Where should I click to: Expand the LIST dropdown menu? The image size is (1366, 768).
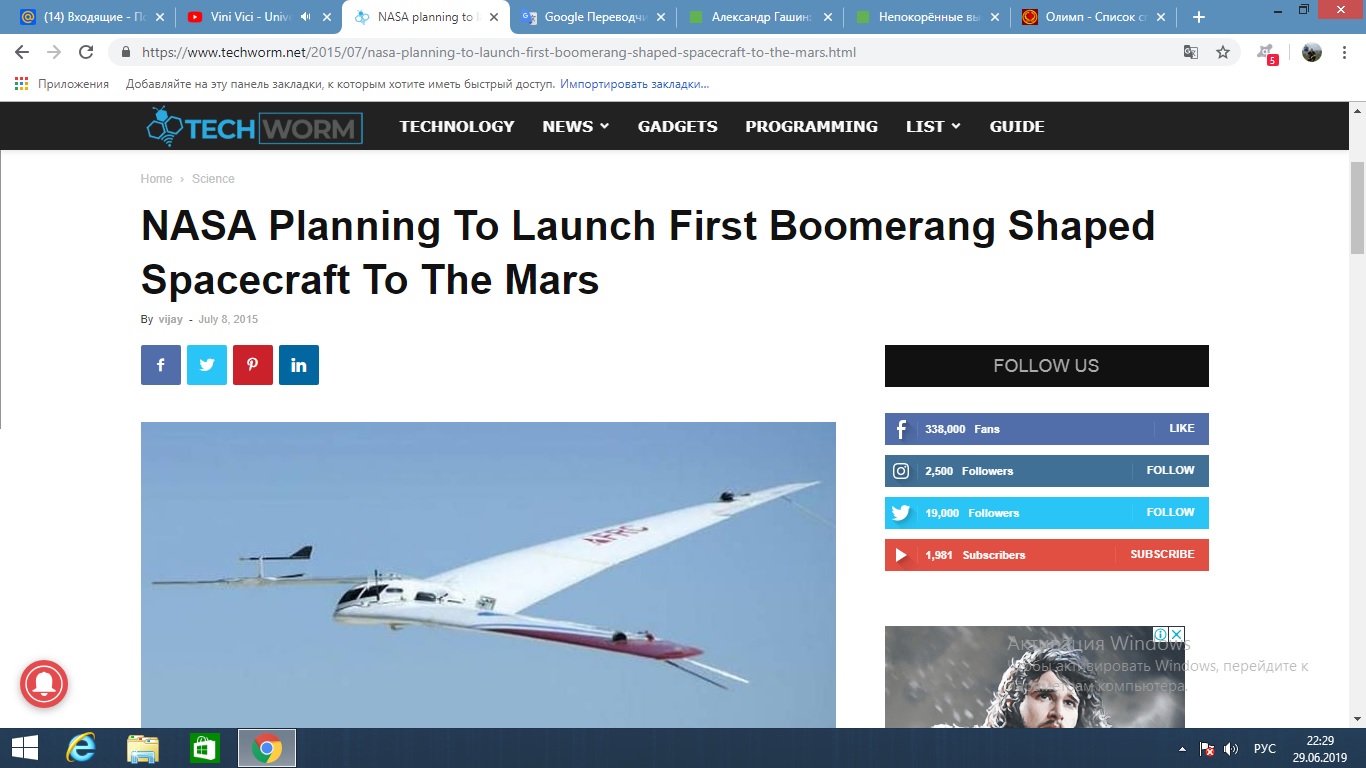coord(933,126)
